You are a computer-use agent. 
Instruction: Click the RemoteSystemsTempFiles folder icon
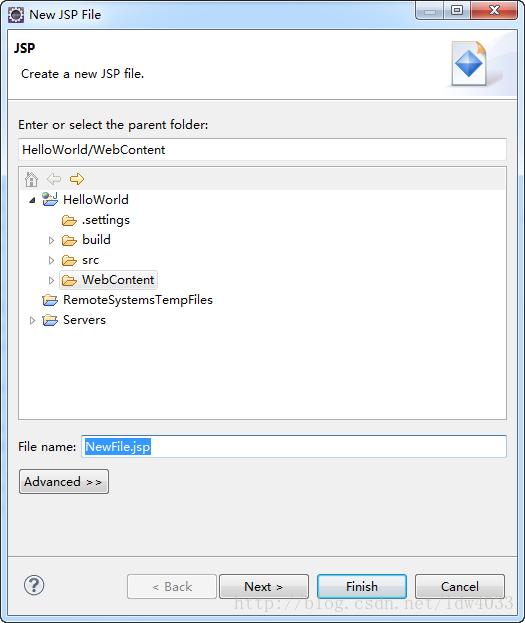coord(50,300)
